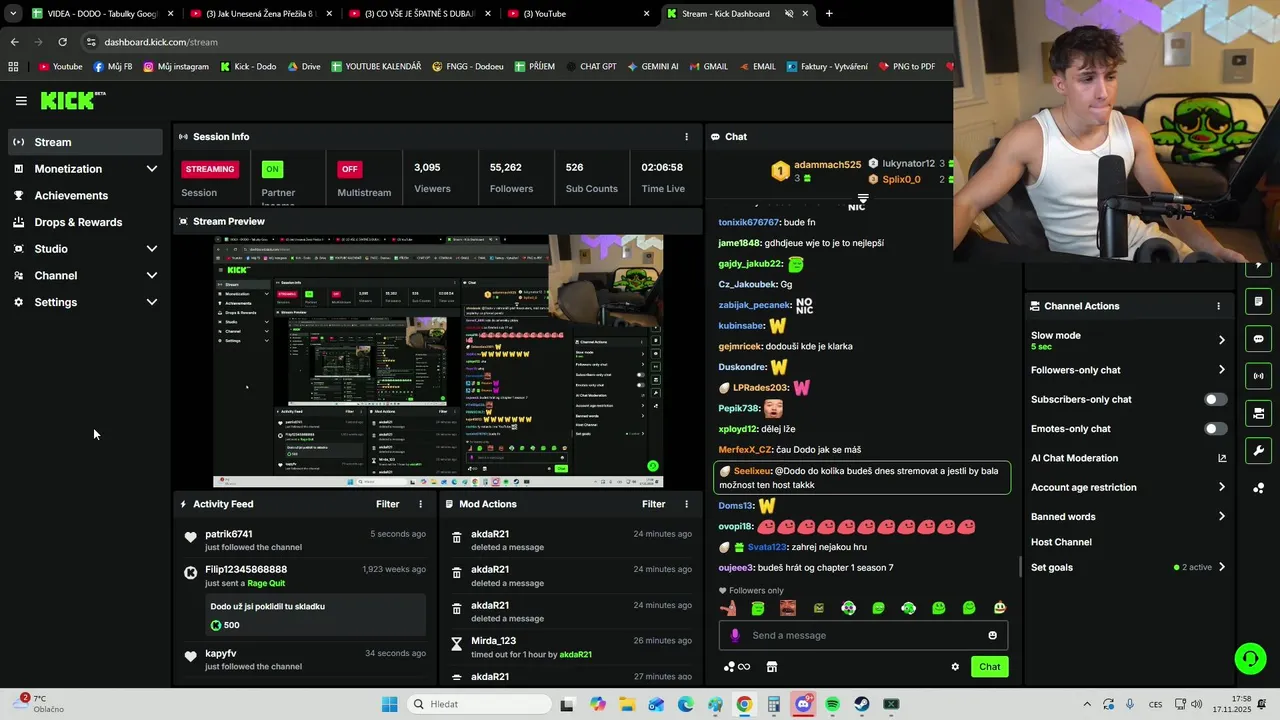Click the Send a message input field
The image size is (1280, 720).
click(x=864, y=635)
